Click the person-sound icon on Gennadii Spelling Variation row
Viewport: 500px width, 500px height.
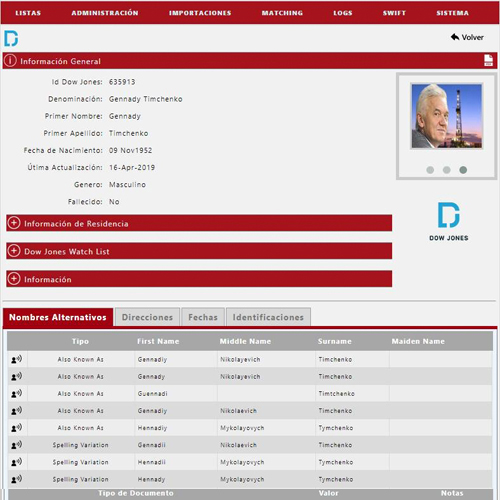(x=17, y=445)
